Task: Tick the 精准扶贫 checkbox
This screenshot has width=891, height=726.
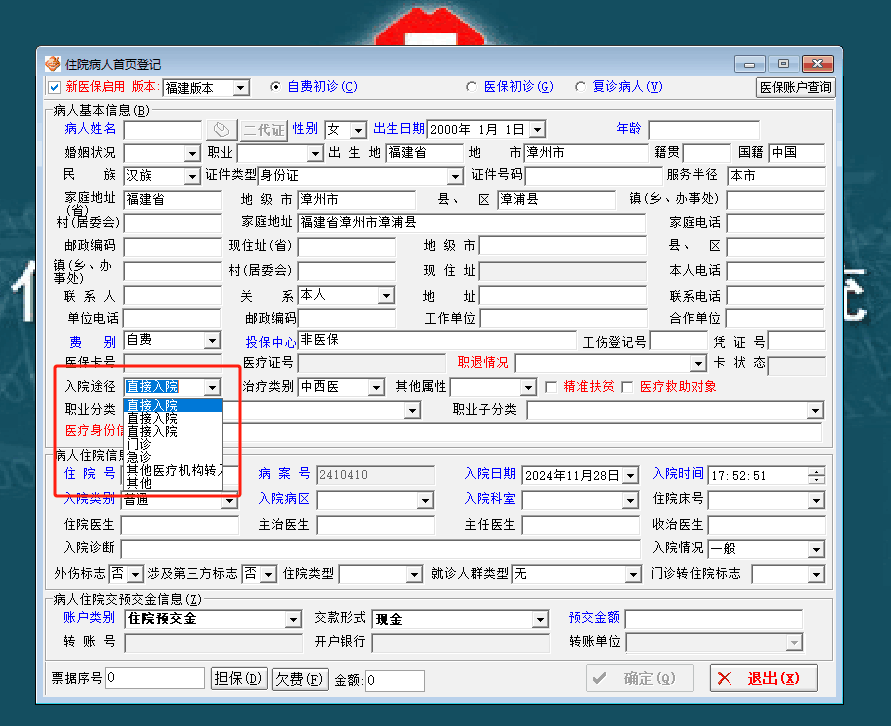Action: [x=551, y=387]
